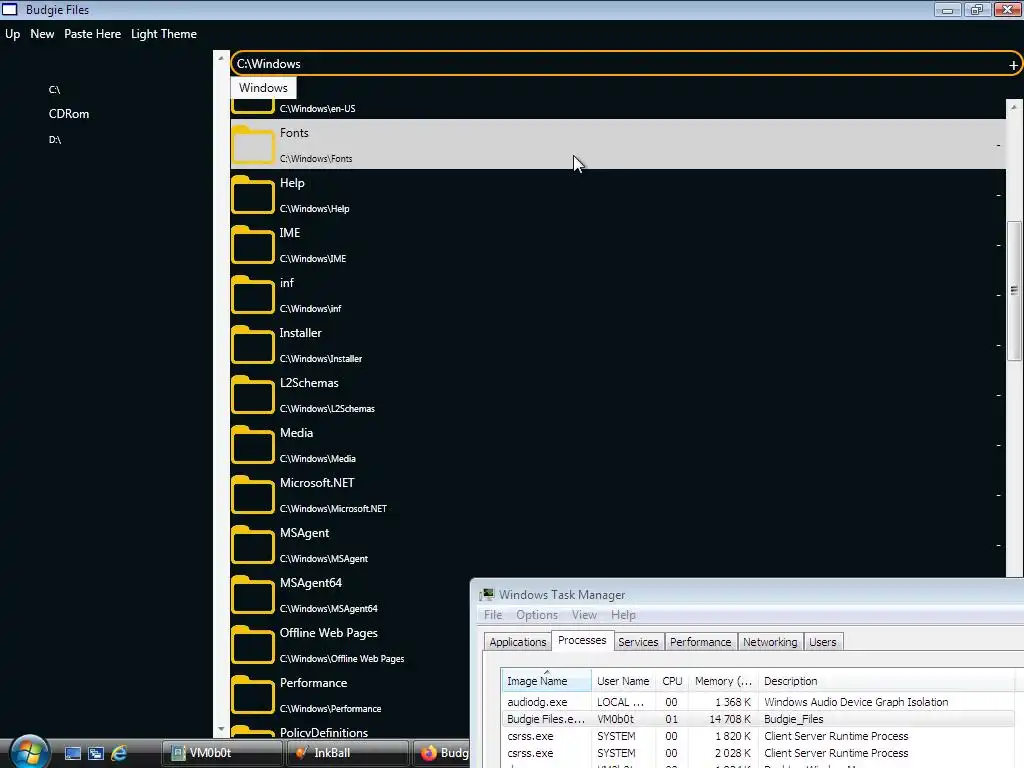
Task: Select the inf folder icon
Action: coord(253,295)
